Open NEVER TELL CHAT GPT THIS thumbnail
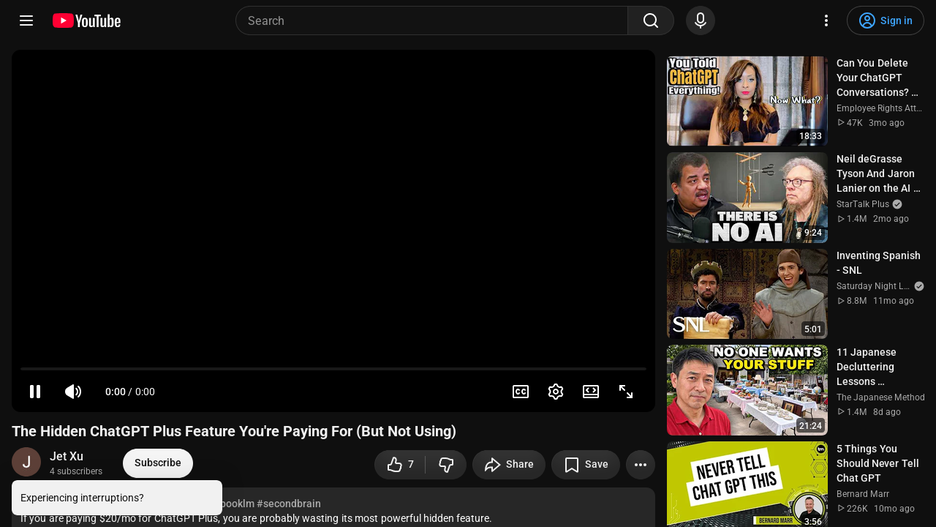The width and height of the screenshot is (936, 527). pyautogui.click(x=747, y=484)
